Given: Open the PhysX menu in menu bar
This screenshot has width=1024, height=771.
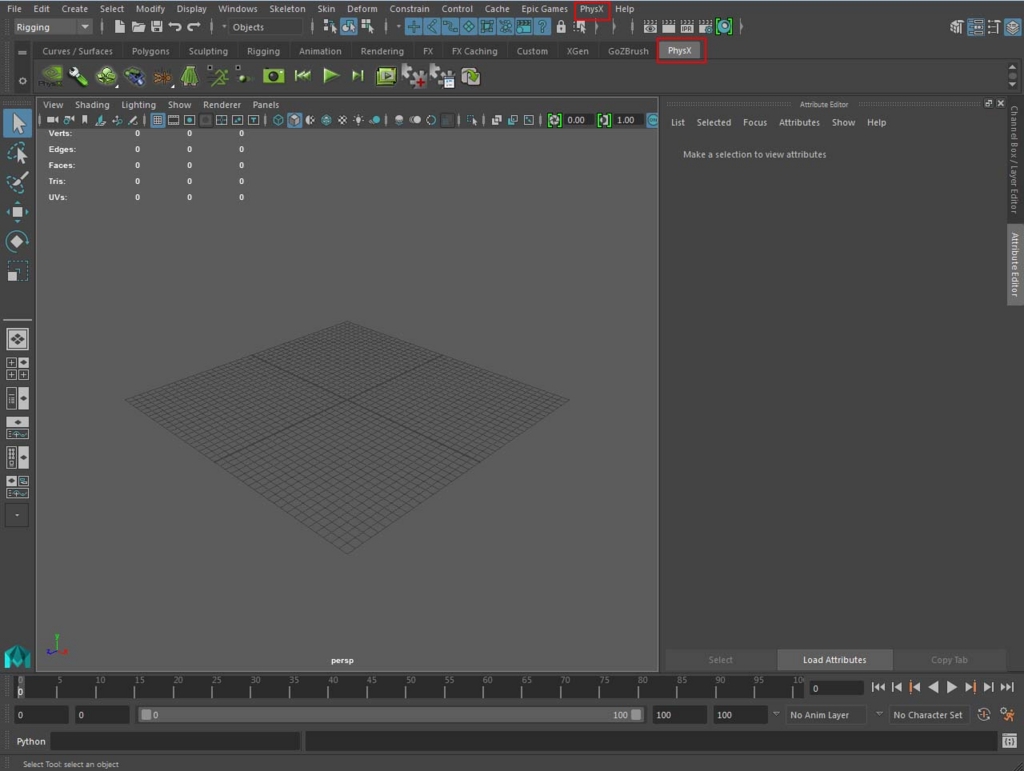Looking at the screenshot, I should [592, 9].
